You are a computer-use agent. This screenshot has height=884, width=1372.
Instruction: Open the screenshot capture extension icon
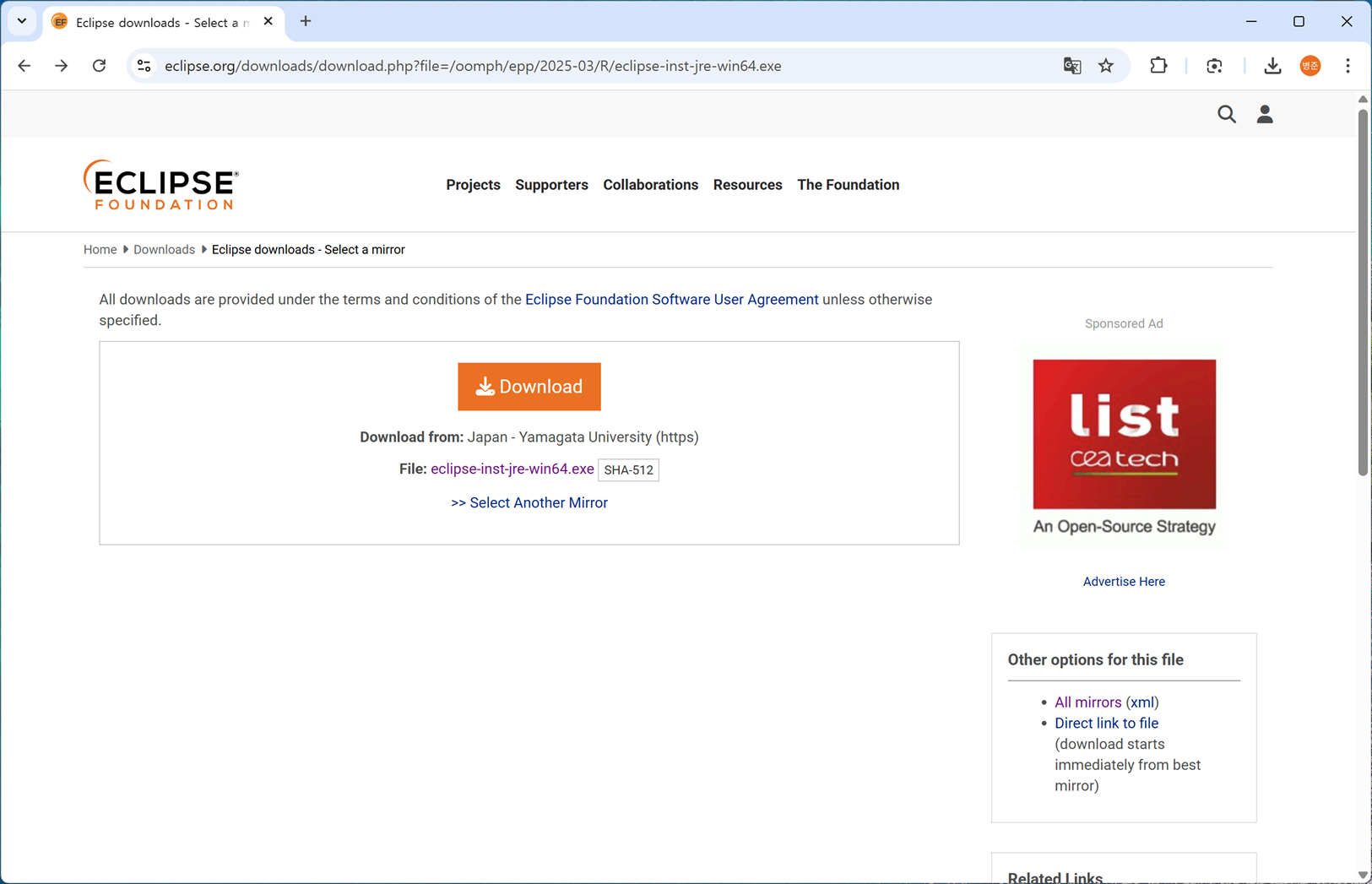pos(1214,66)
